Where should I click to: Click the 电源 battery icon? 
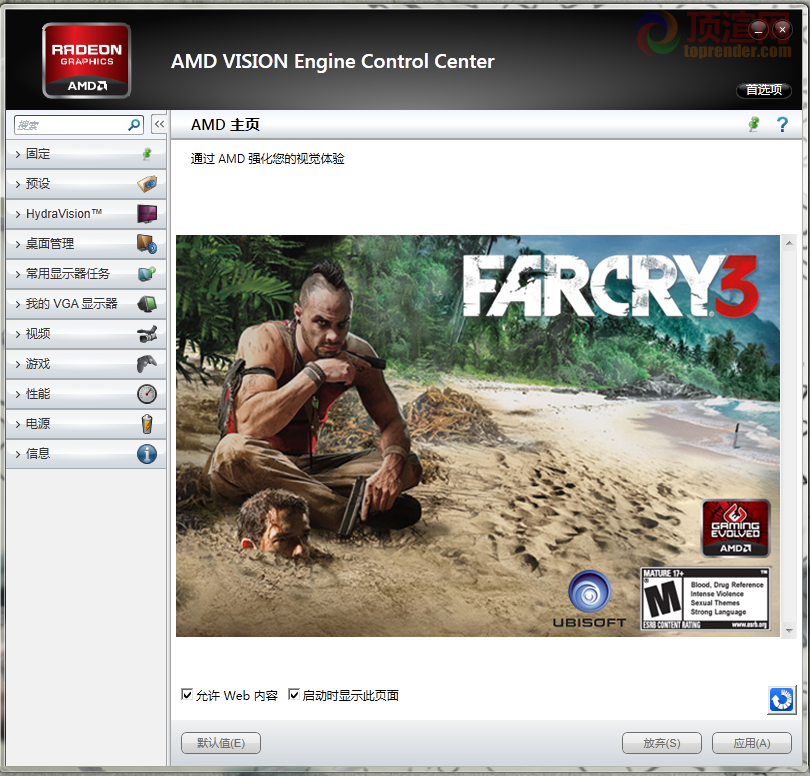147,424
